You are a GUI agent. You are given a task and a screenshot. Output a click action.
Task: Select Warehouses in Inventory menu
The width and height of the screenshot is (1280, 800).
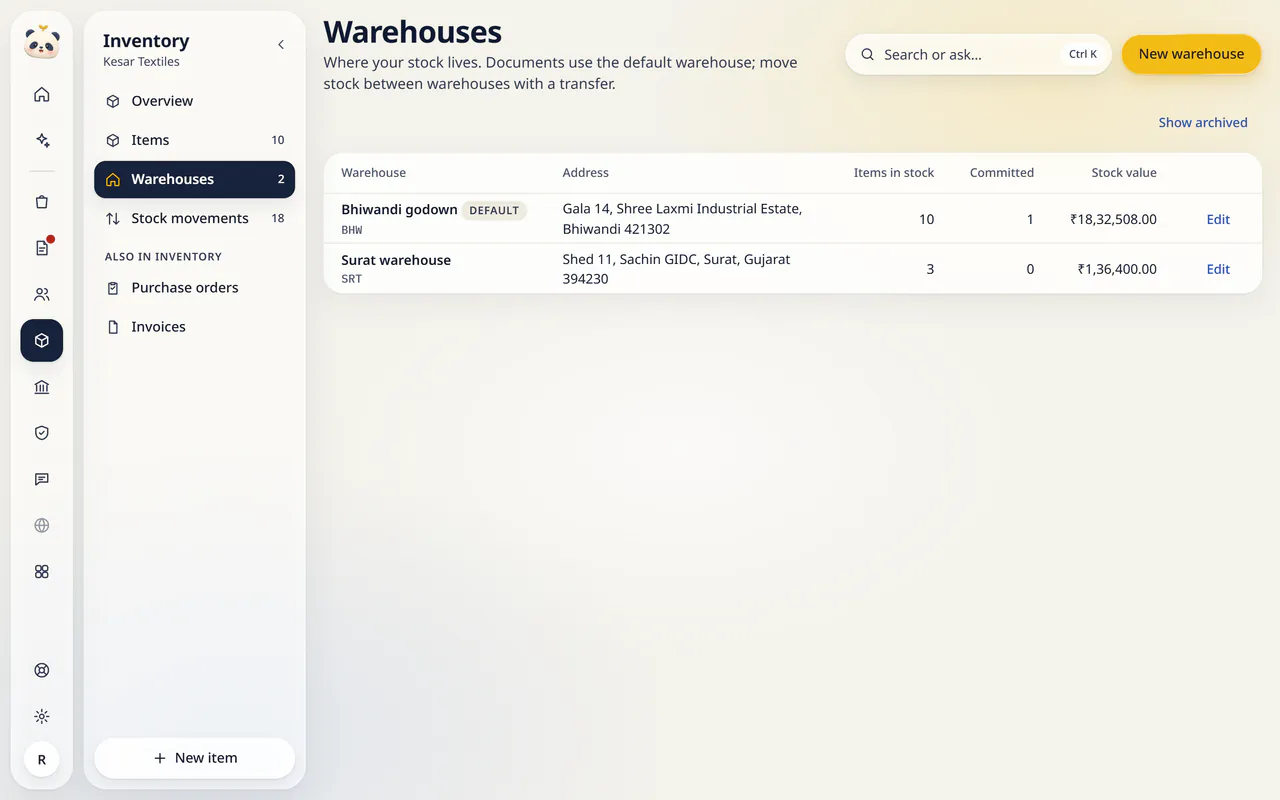[194, 180]
